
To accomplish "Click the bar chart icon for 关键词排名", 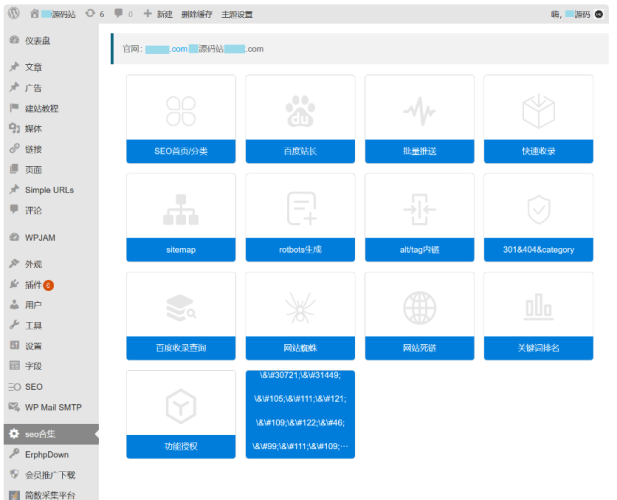I will pyautogui.click(x=538, y=306).
